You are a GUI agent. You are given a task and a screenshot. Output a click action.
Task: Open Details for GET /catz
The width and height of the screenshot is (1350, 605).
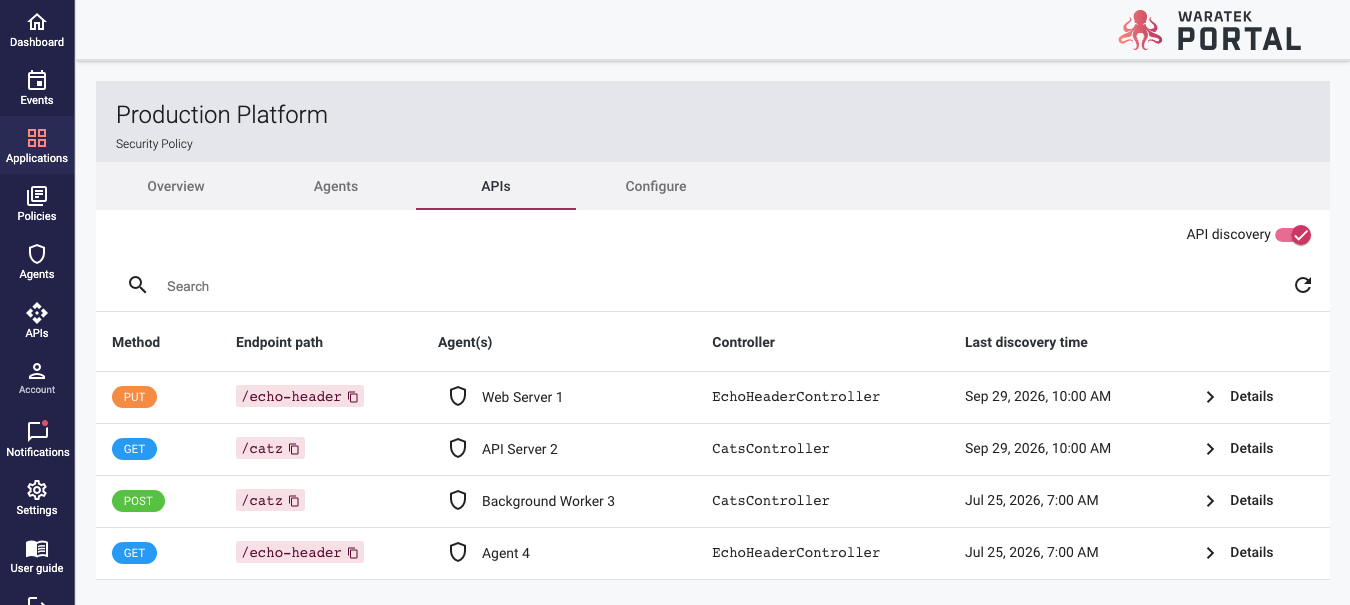point(1251,449)
